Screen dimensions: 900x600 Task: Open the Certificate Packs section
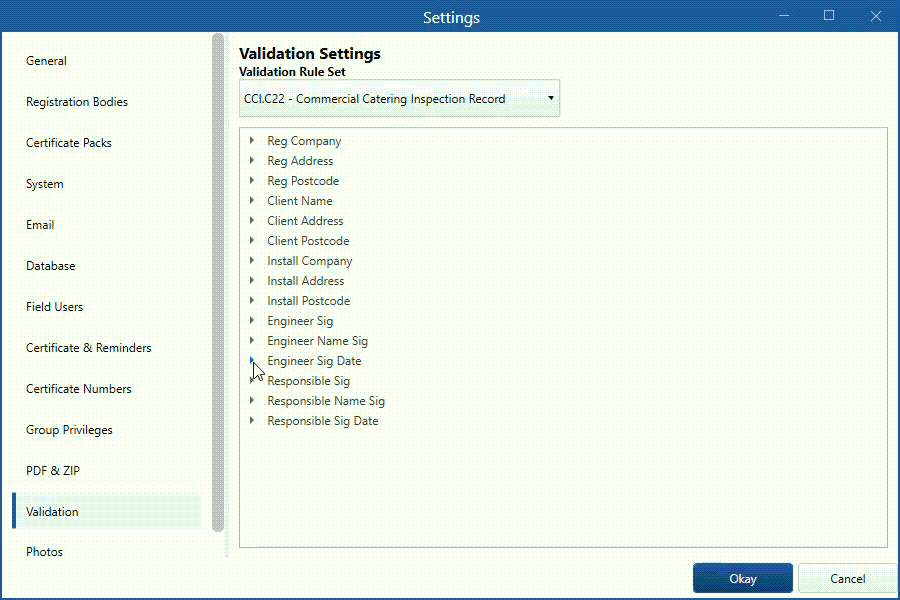69,143
